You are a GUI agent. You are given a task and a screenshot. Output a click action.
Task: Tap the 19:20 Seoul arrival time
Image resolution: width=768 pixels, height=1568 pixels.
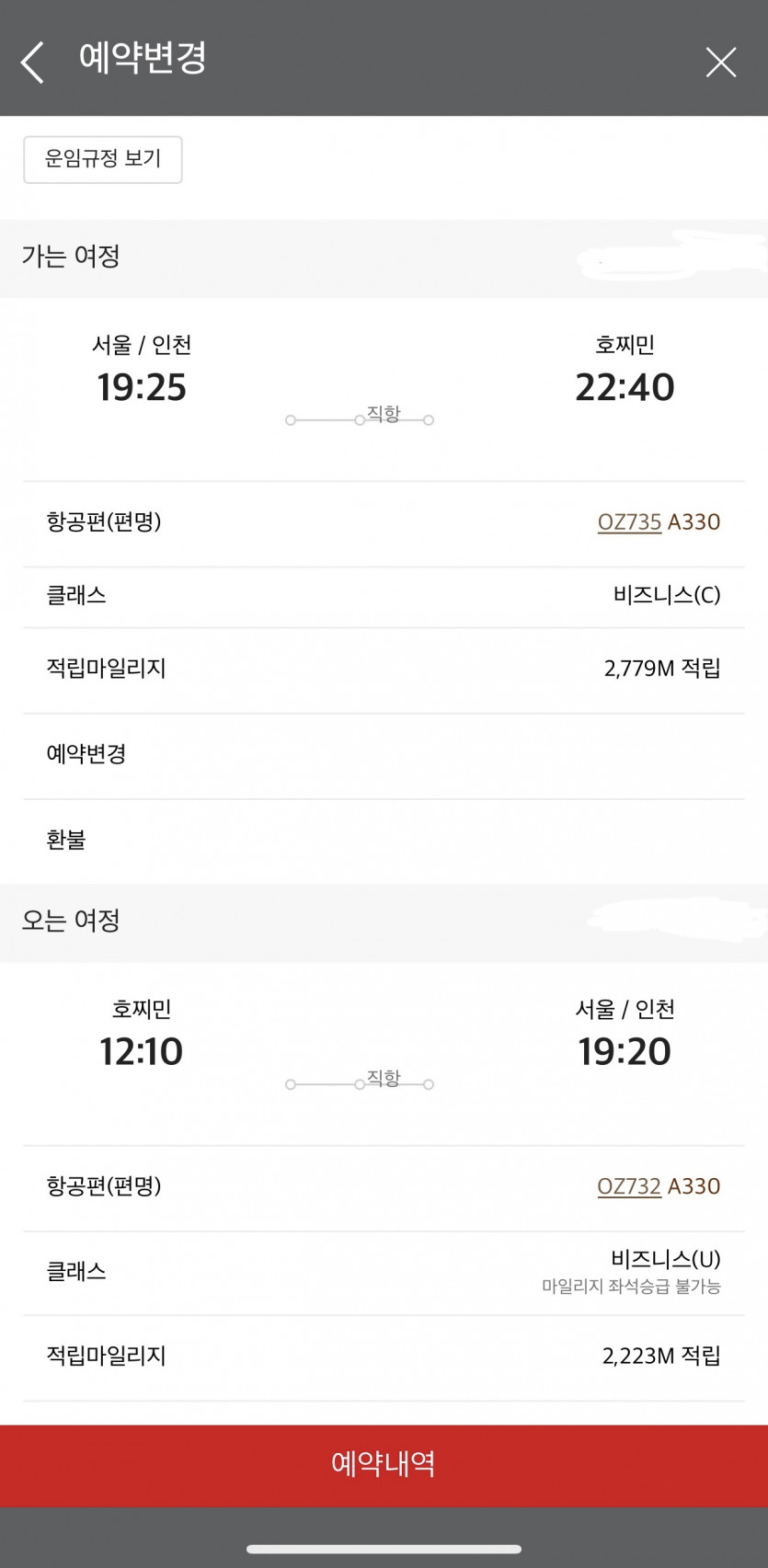[x=625, y=1051]
